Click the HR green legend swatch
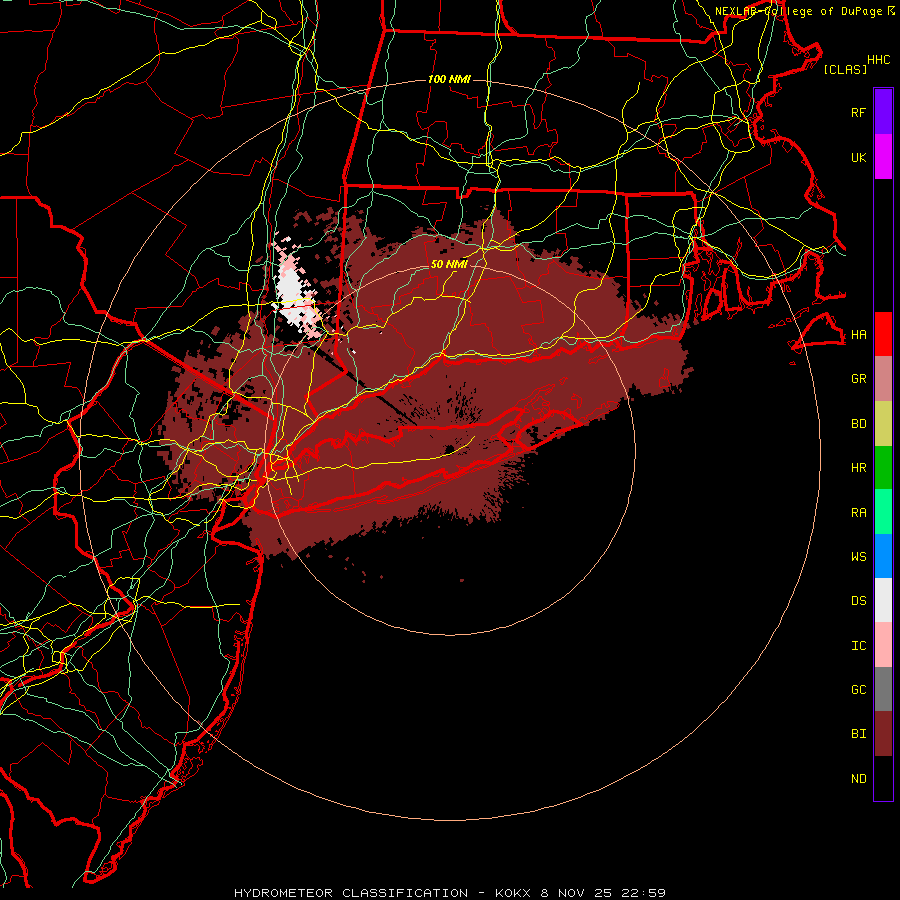 point(883,468)
